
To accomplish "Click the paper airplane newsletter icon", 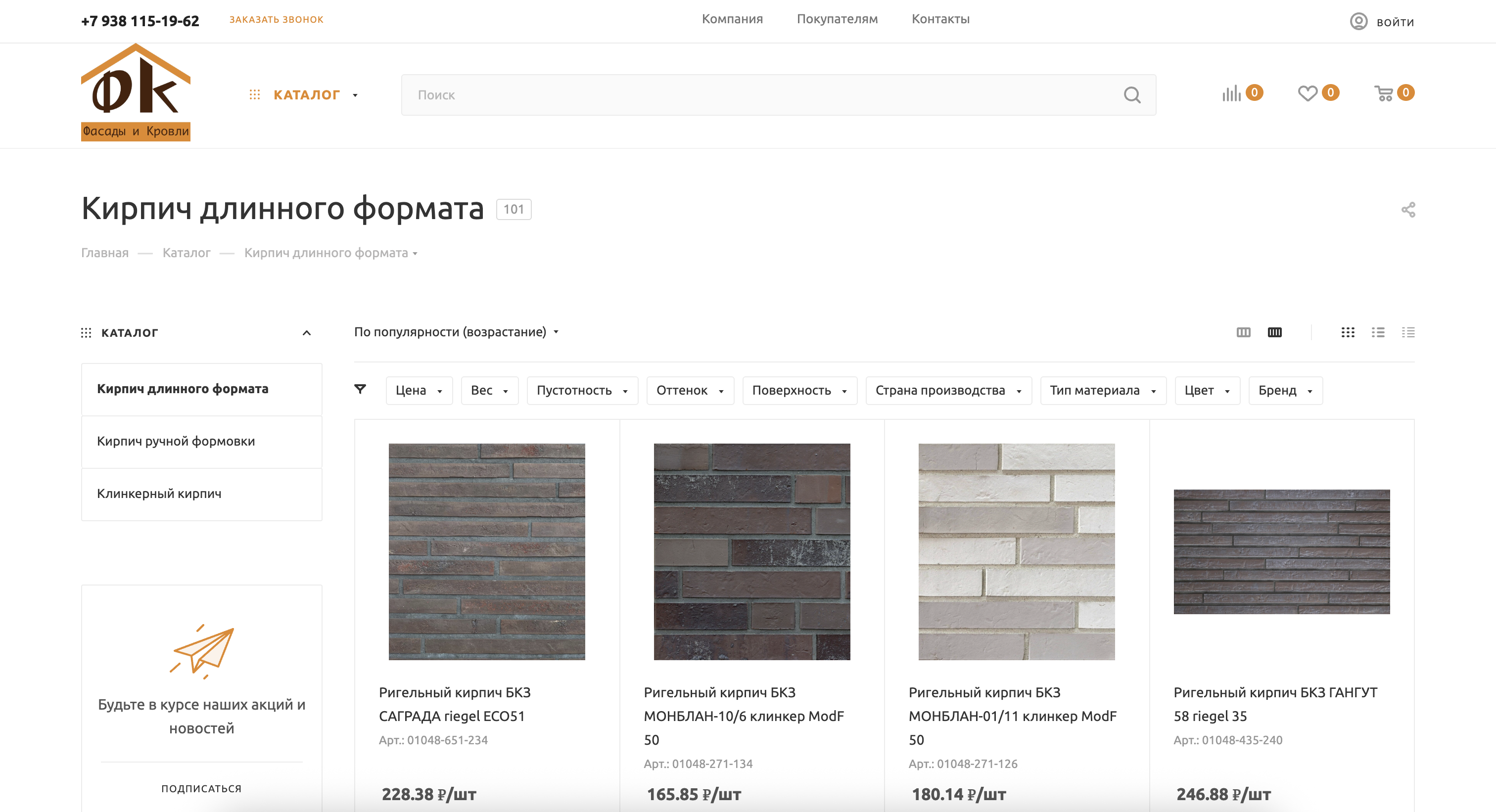I will point(201,651).
